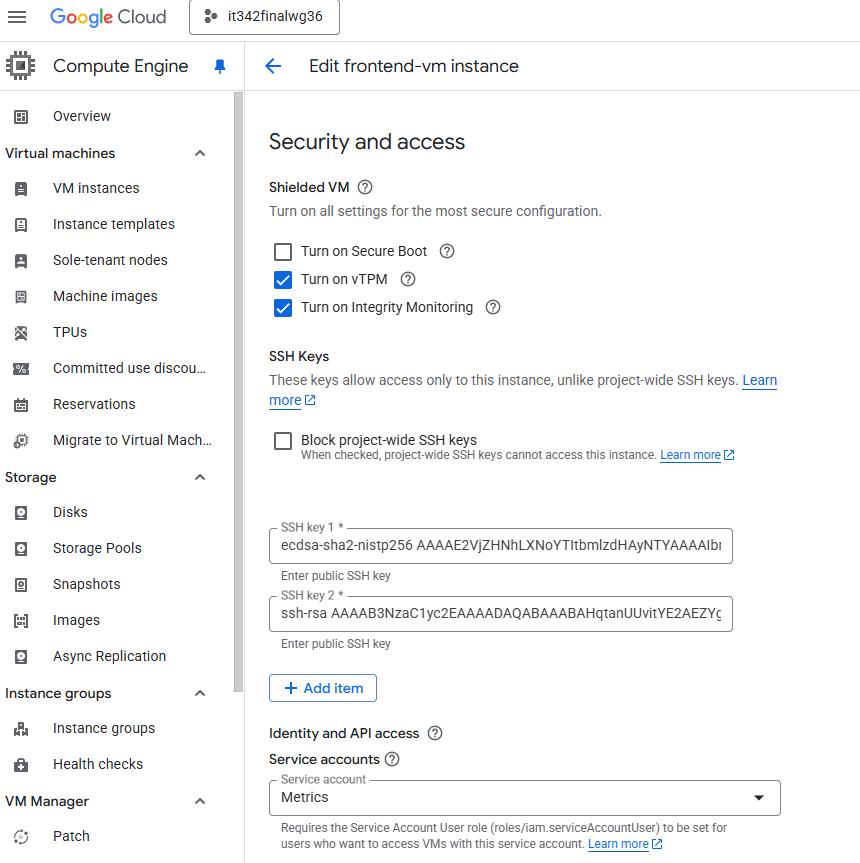Click the Disks icon in the sidebar

tap(21, 512)
